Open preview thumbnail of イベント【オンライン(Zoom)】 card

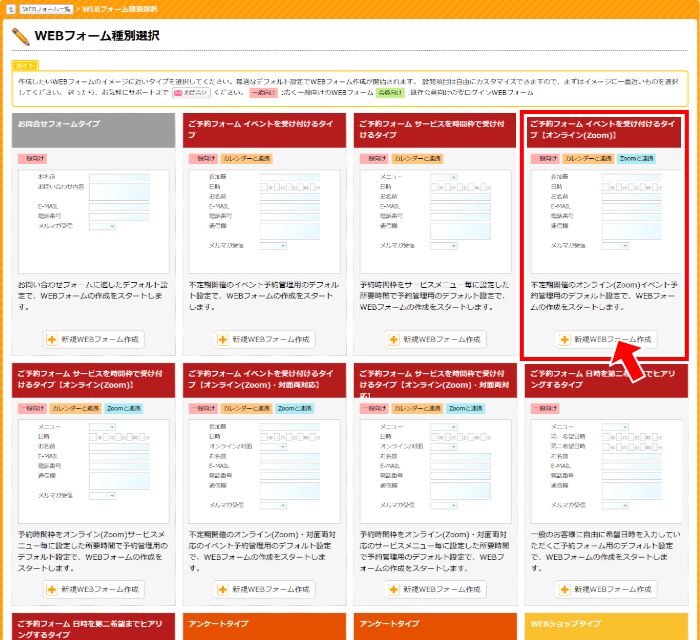tap(606, 221)
